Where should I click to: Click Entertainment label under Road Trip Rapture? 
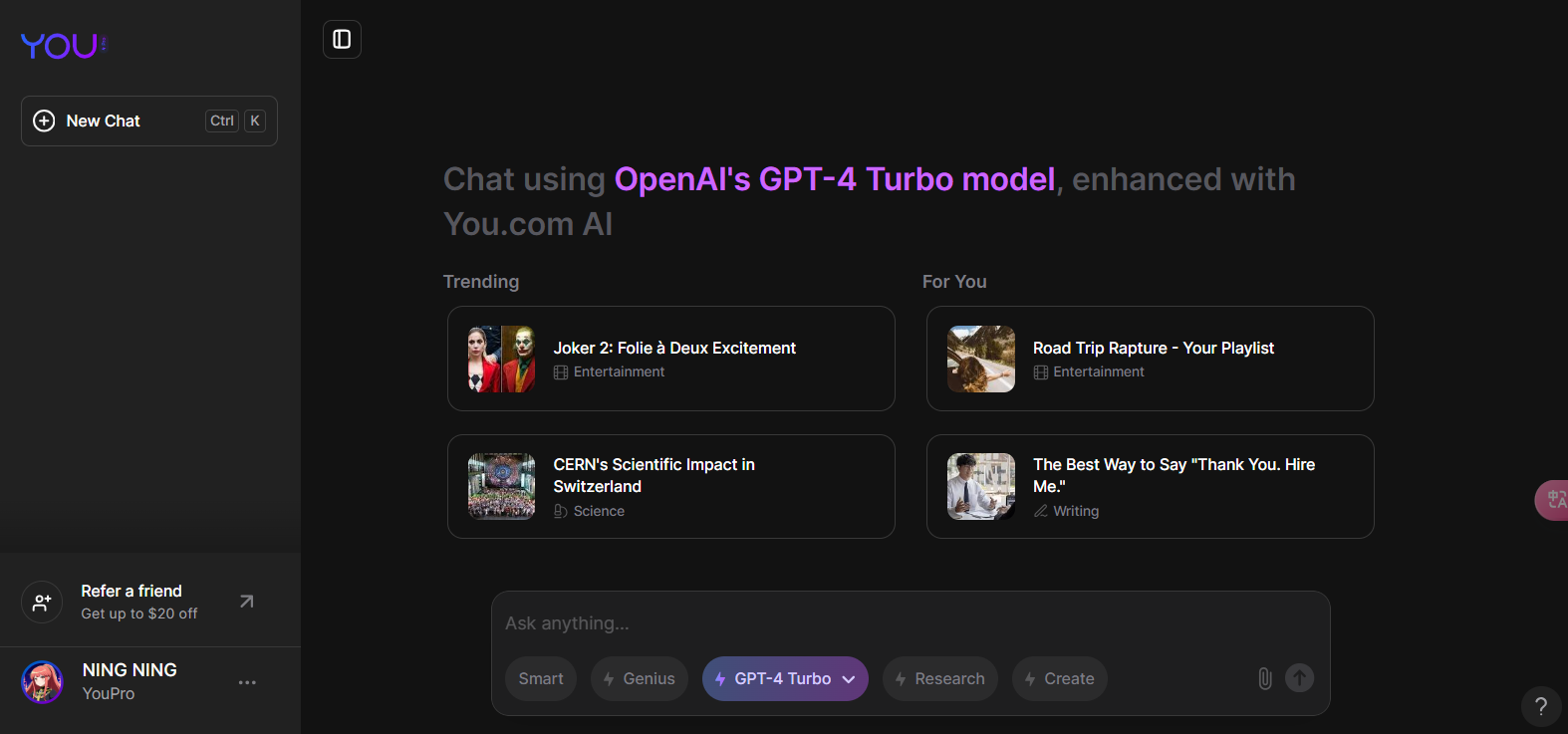pos(1099,371)
